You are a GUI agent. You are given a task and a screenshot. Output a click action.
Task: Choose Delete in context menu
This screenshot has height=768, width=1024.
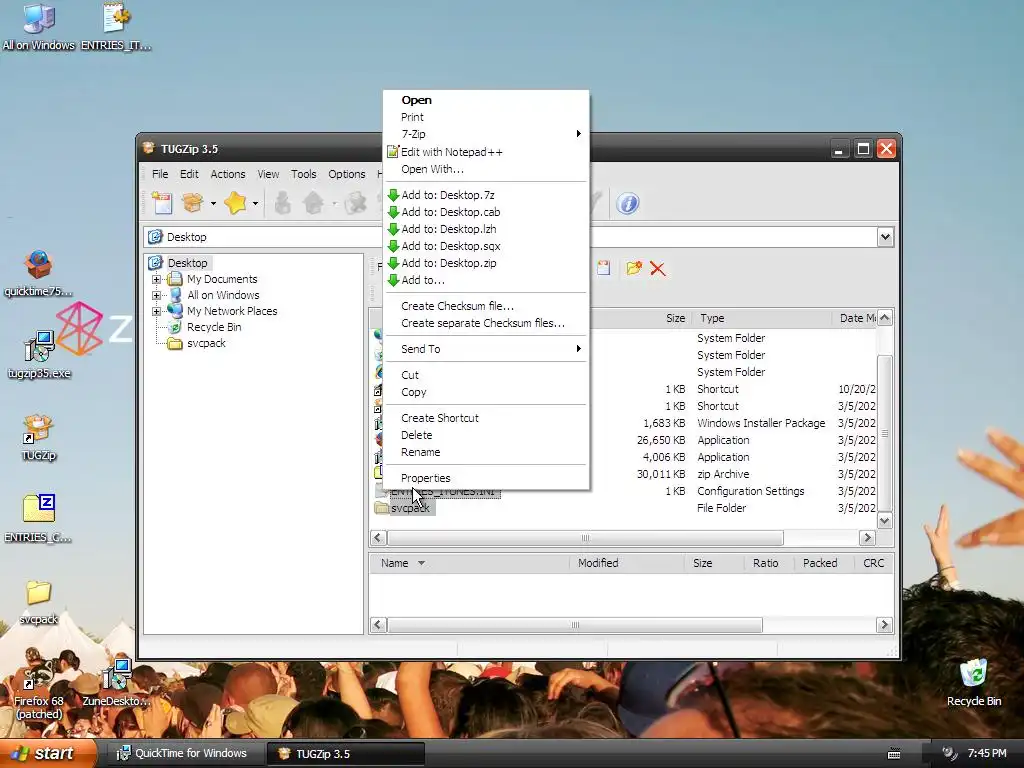coord(487,436)
